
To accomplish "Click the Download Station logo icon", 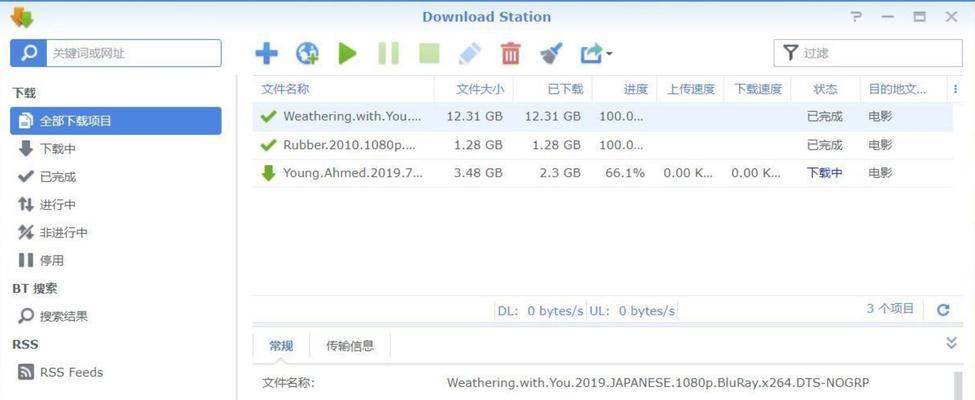I will click(x=22, y=17).
